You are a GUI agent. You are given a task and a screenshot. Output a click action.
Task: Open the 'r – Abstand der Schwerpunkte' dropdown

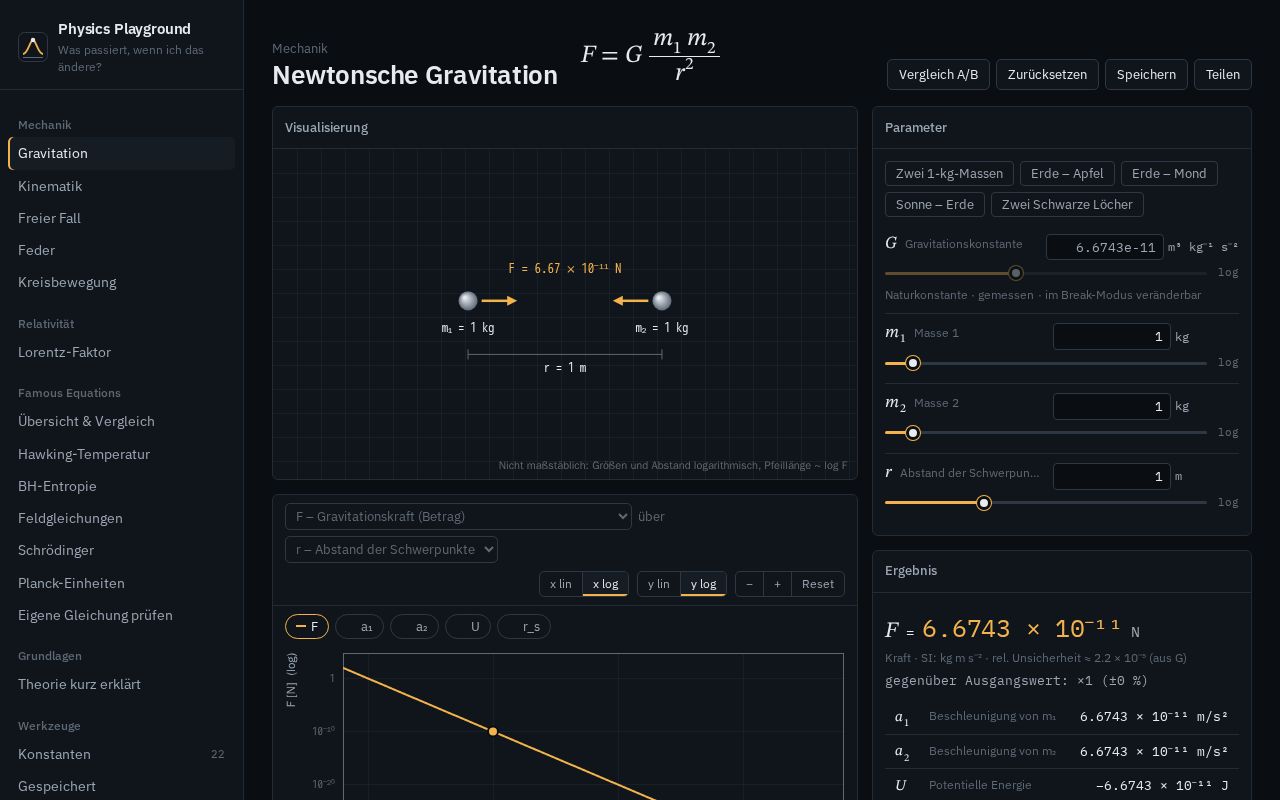tap(391, 549)
